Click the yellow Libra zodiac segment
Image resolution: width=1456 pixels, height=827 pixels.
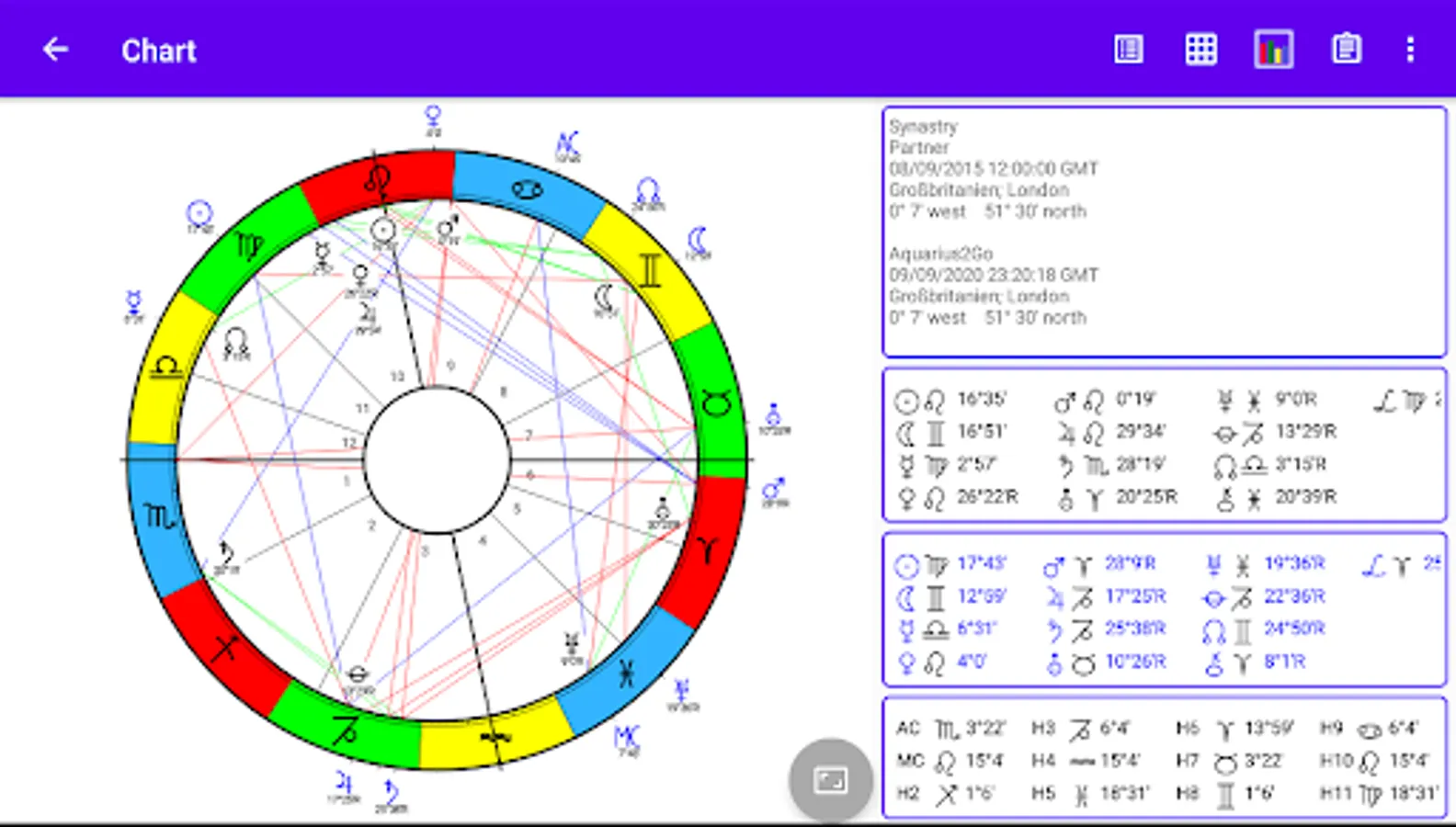[x=167, y=368]
